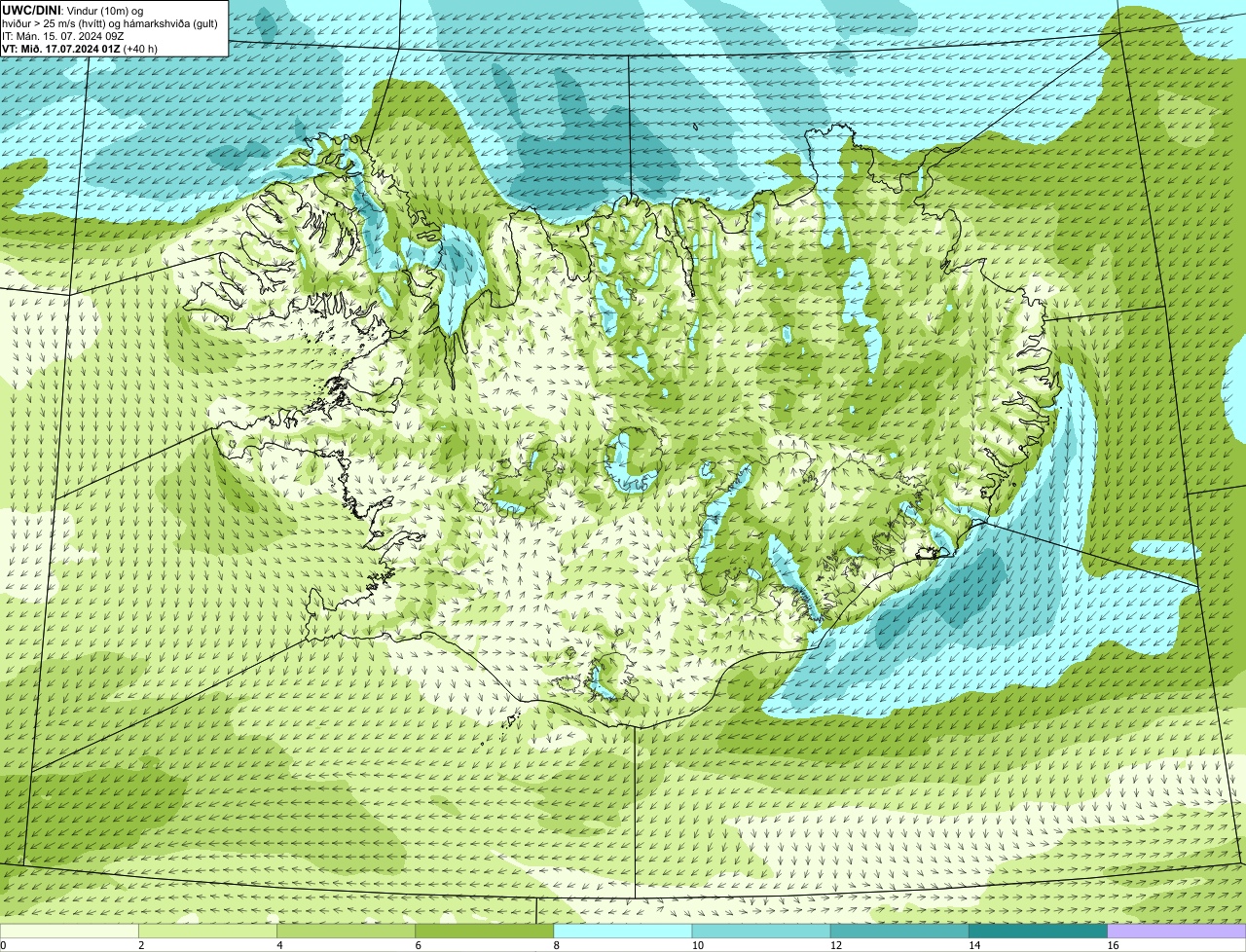This screenshot has height=952, width=1246.
Task: Click the "2" scale label under the legend
Action: pos(141,945)
